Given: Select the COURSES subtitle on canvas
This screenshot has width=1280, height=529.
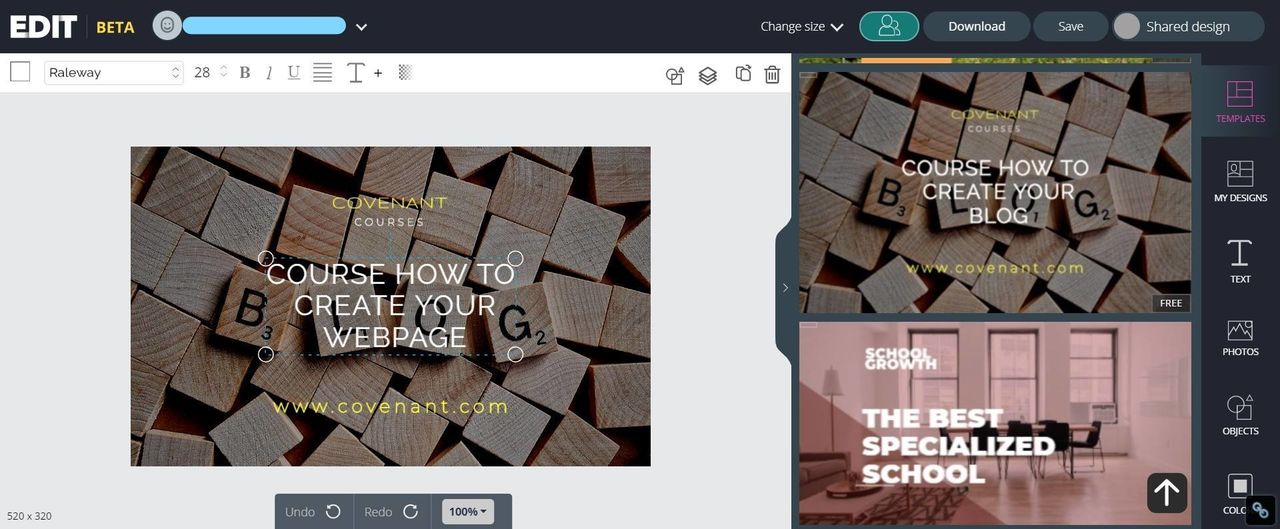Looking at the screenshot, I should (x=389, y=222).
